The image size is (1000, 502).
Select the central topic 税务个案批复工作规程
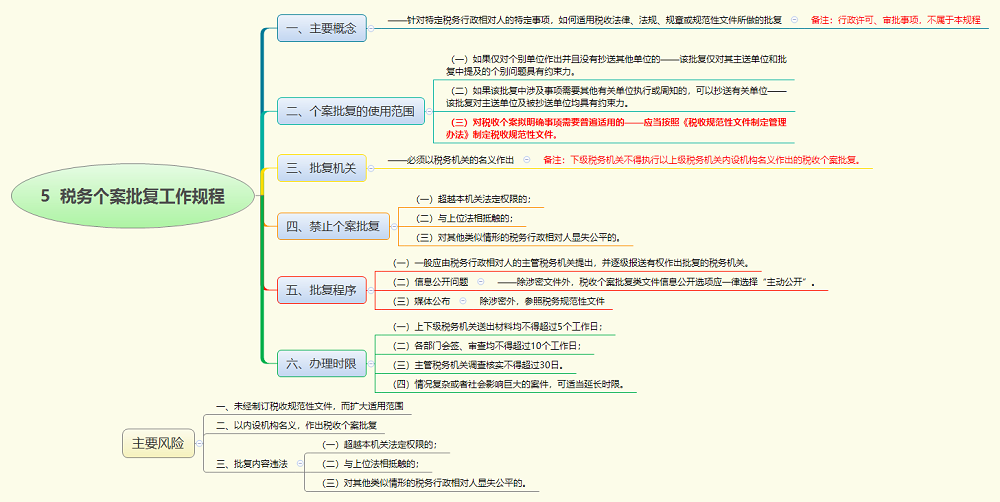tap(133, 197)
